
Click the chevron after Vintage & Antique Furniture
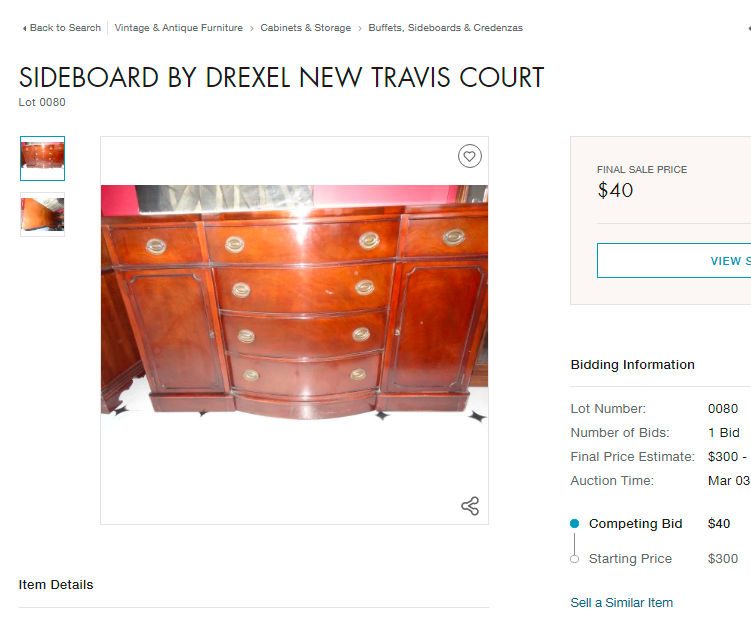click(251, 29)
